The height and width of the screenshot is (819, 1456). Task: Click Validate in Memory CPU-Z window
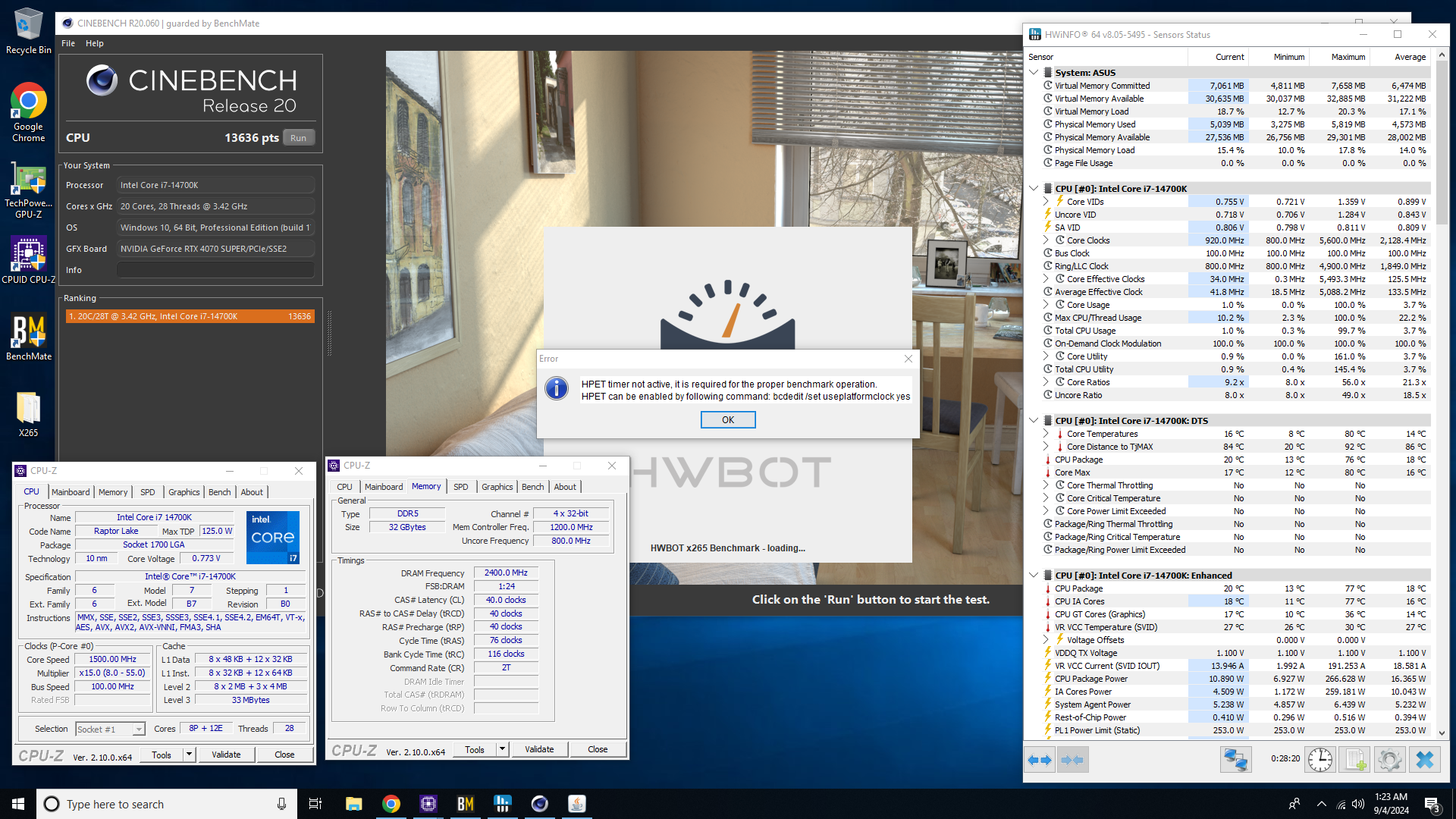[x=539, y=749]
